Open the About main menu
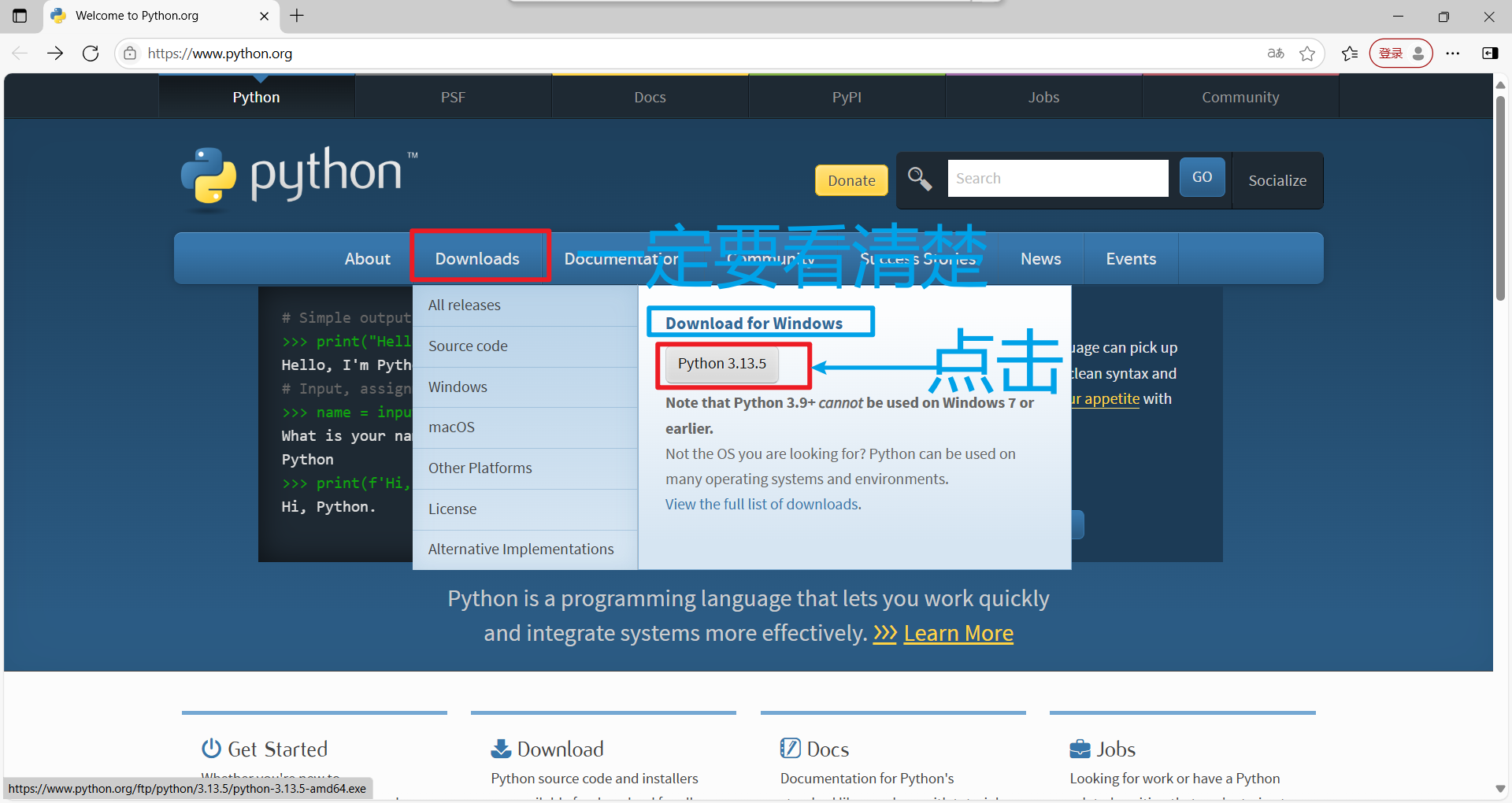The image size is (1512, 803). click(367, 258)
